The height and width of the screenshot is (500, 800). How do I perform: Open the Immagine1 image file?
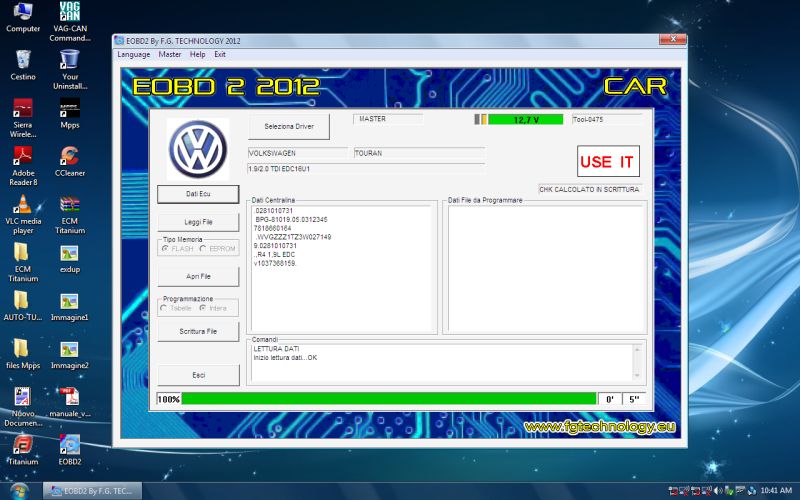pos(70,306)
